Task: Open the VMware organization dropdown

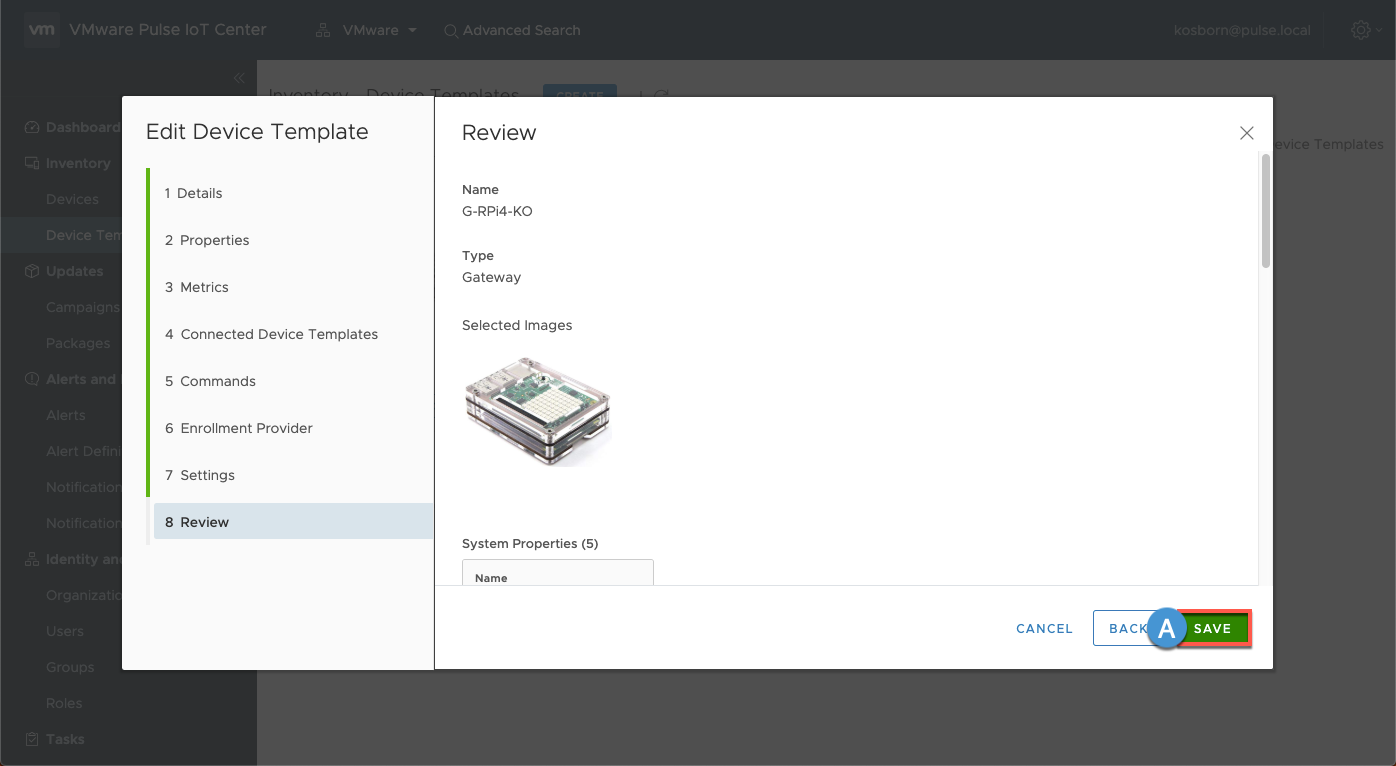Action: [x=380, y=30]
